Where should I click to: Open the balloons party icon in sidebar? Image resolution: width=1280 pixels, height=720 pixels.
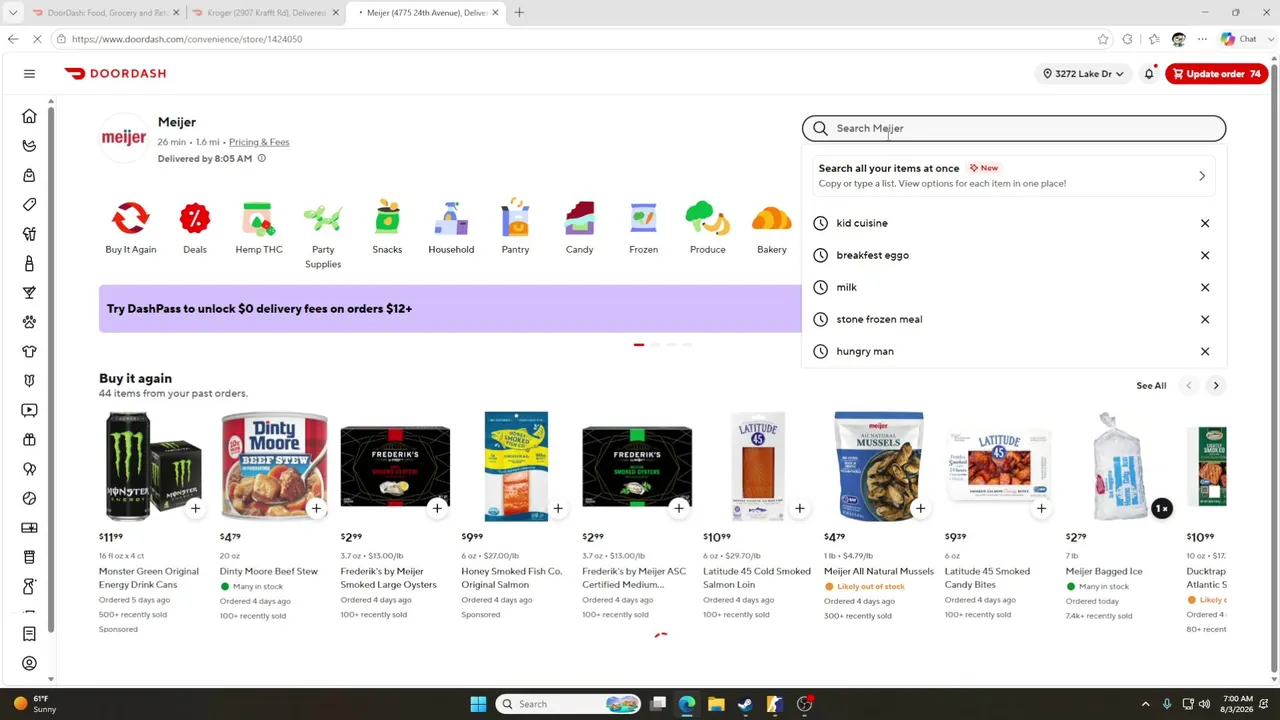[x=29, y=469]
